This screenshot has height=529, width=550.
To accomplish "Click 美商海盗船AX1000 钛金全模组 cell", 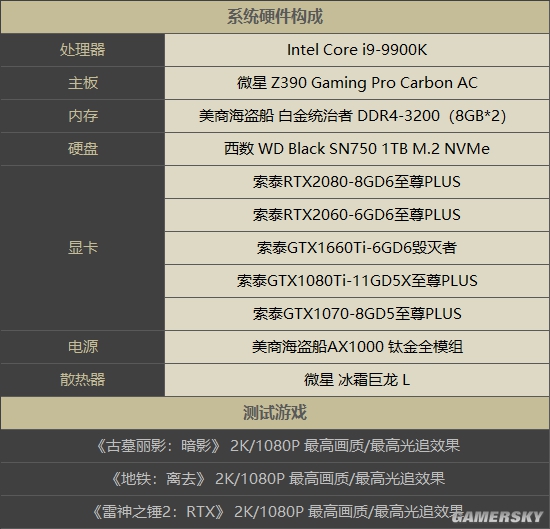I will coord(357,347).
